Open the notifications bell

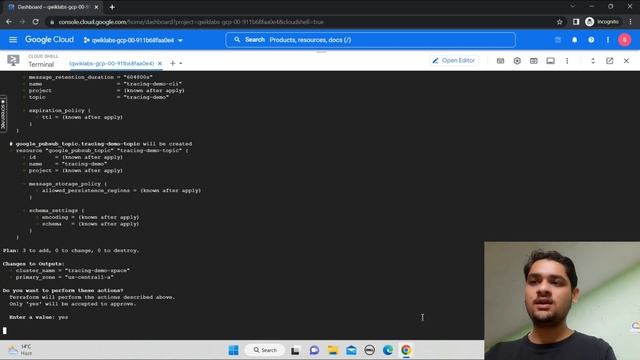coord(574,40)
